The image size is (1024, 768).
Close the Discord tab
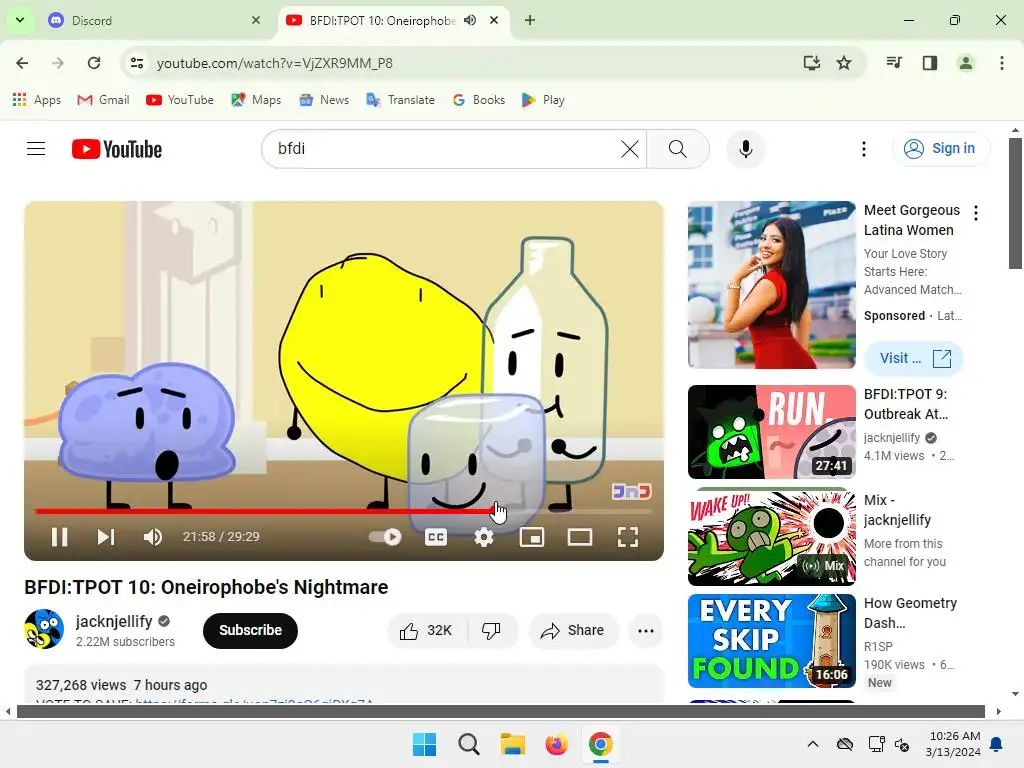tap(256, 20)
